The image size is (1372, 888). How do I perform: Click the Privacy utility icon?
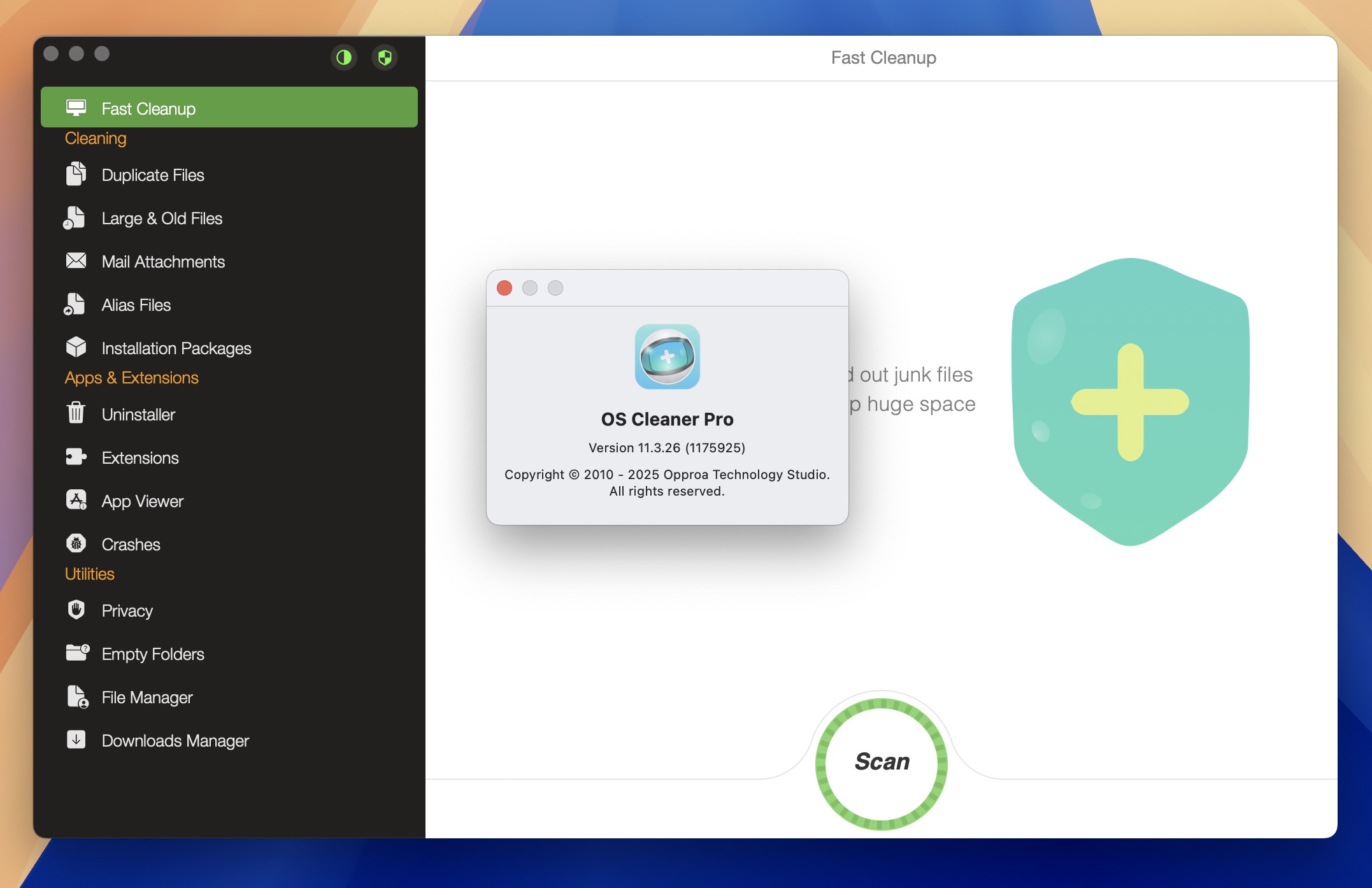point(78,610)
